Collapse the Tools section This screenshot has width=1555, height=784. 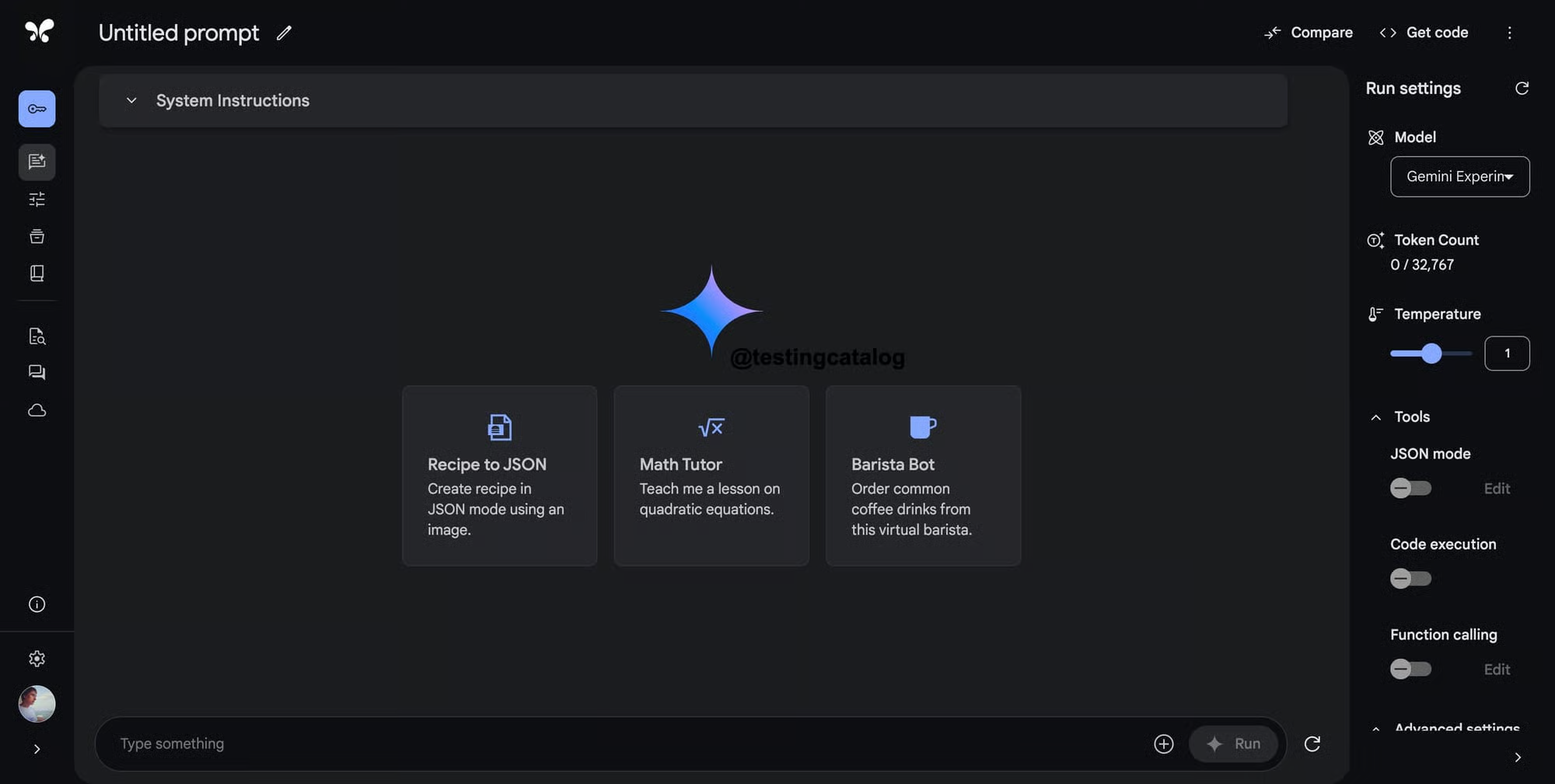click(x=1375, y=416)
